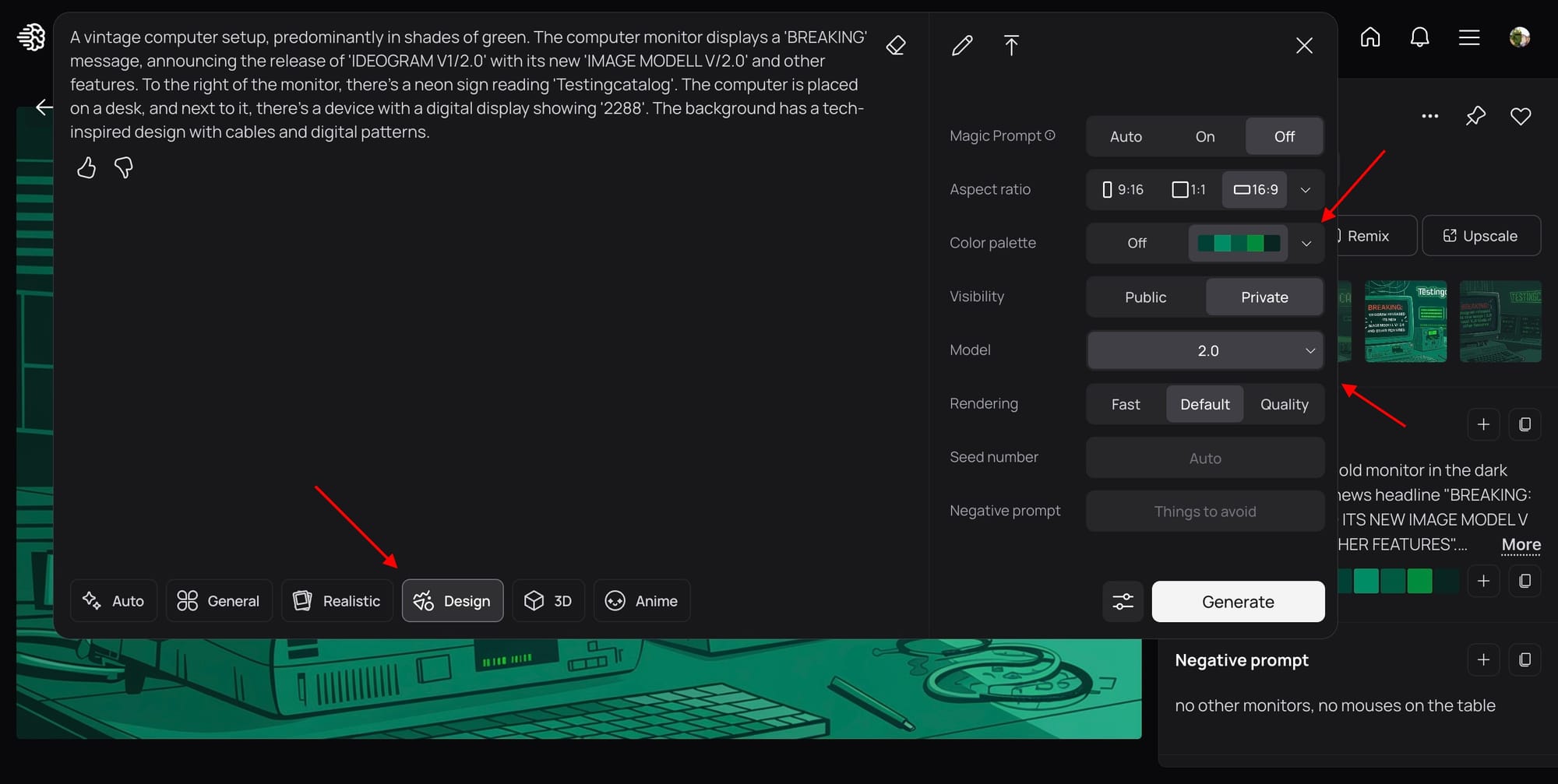Click the Upscale button
The width and height of the screenshot is (1558, 784).
pyautogui.click(x=1481, y=235)
